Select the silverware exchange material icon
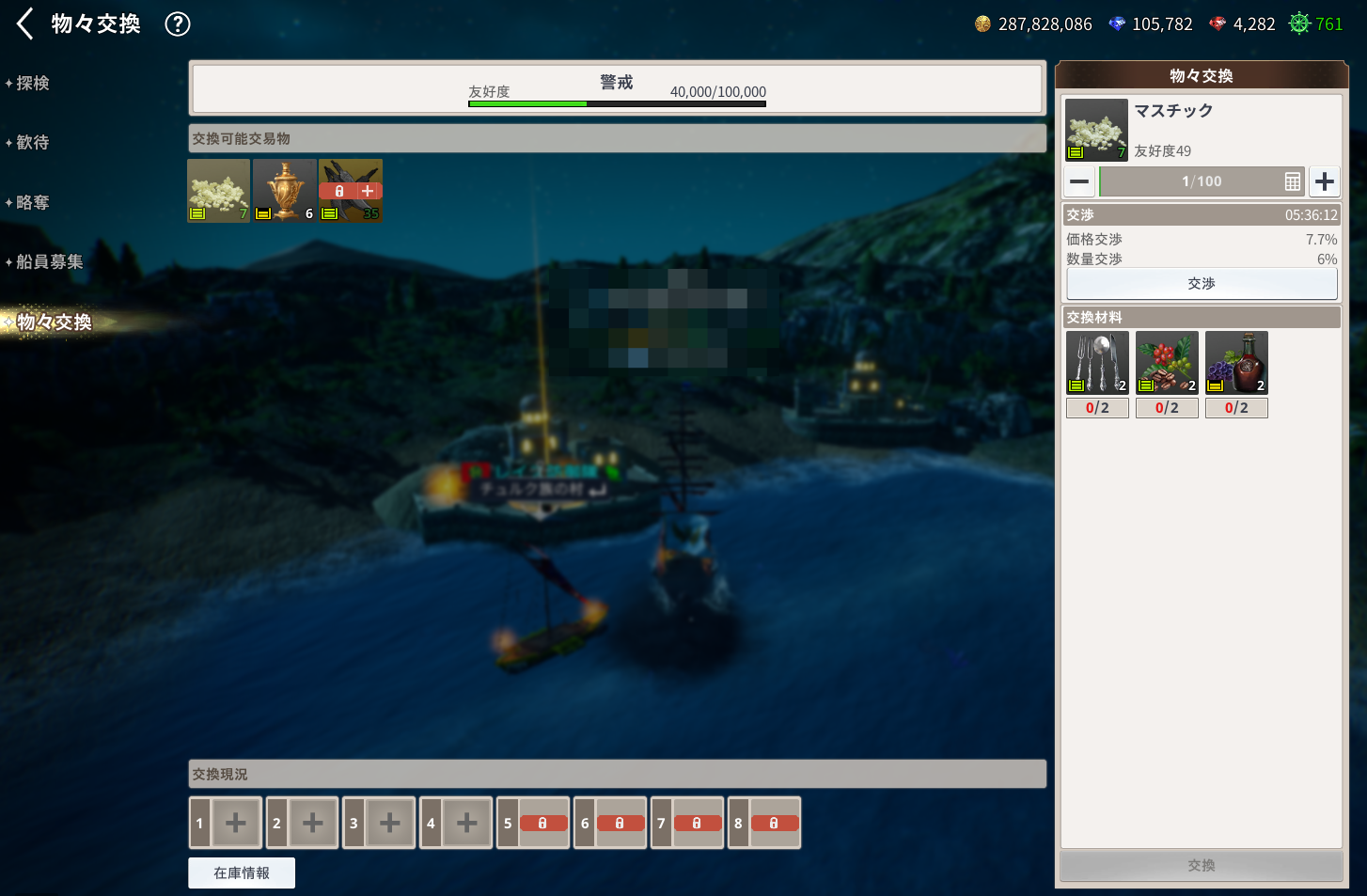 [1097, 362]
